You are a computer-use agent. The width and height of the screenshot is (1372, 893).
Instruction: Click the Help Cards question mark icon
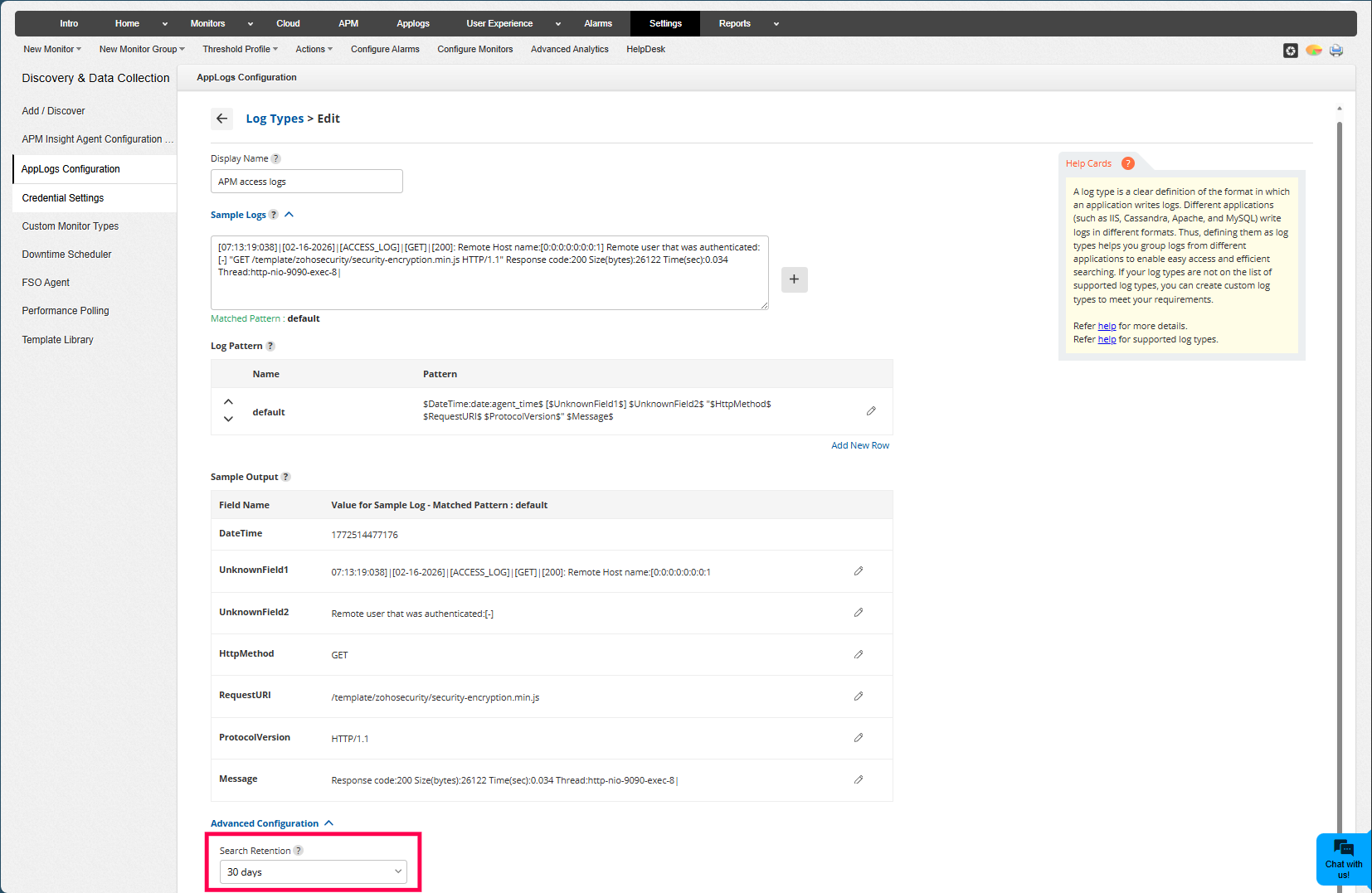pos(1127,163)
